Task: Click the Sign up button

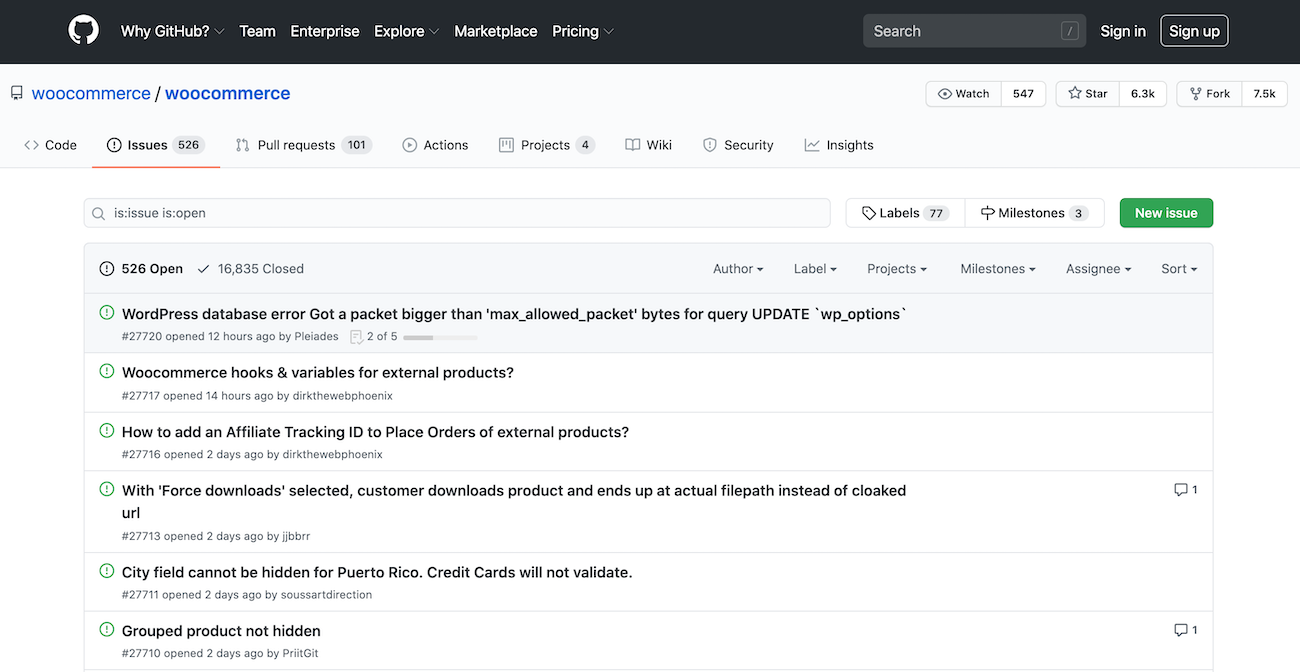Action: (x=1194, y=31)
